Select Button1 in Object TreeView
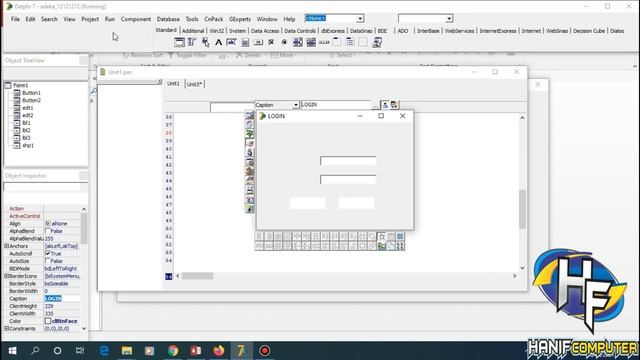 click(31, 93)
